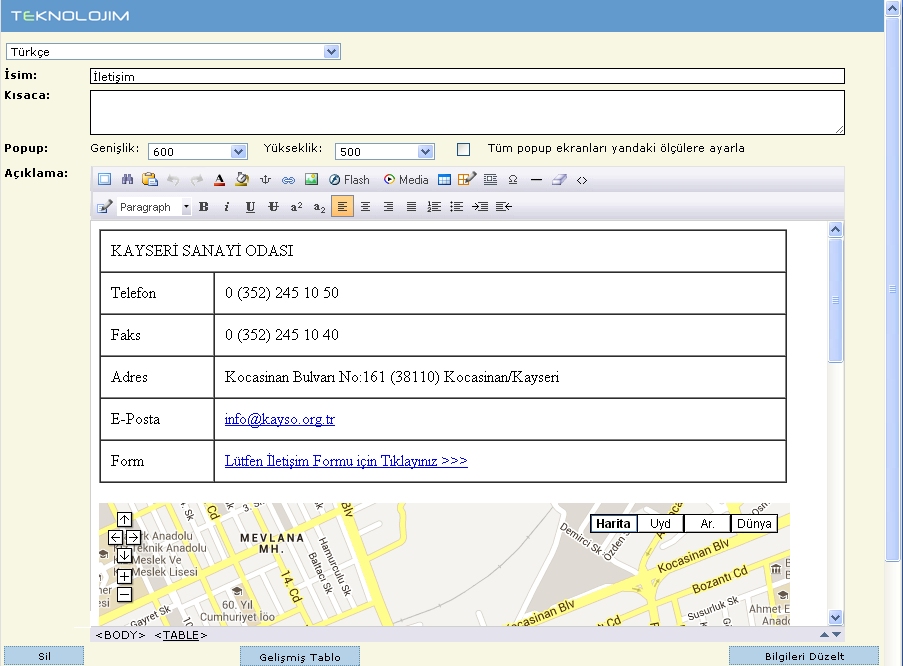Screen dimensions: 903x666
Task: Click the insert image icon
Action: click(x=312, y=180)
